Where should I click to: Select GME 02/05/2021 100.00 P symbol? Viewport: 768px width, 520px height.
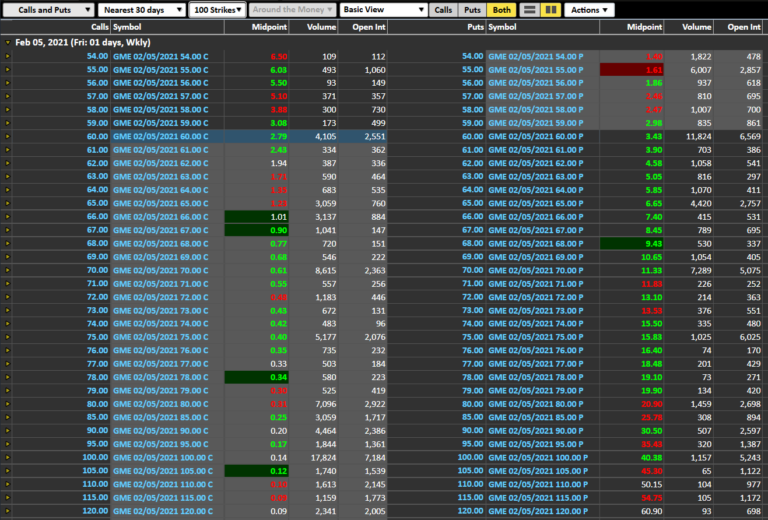tap(538, 457)
